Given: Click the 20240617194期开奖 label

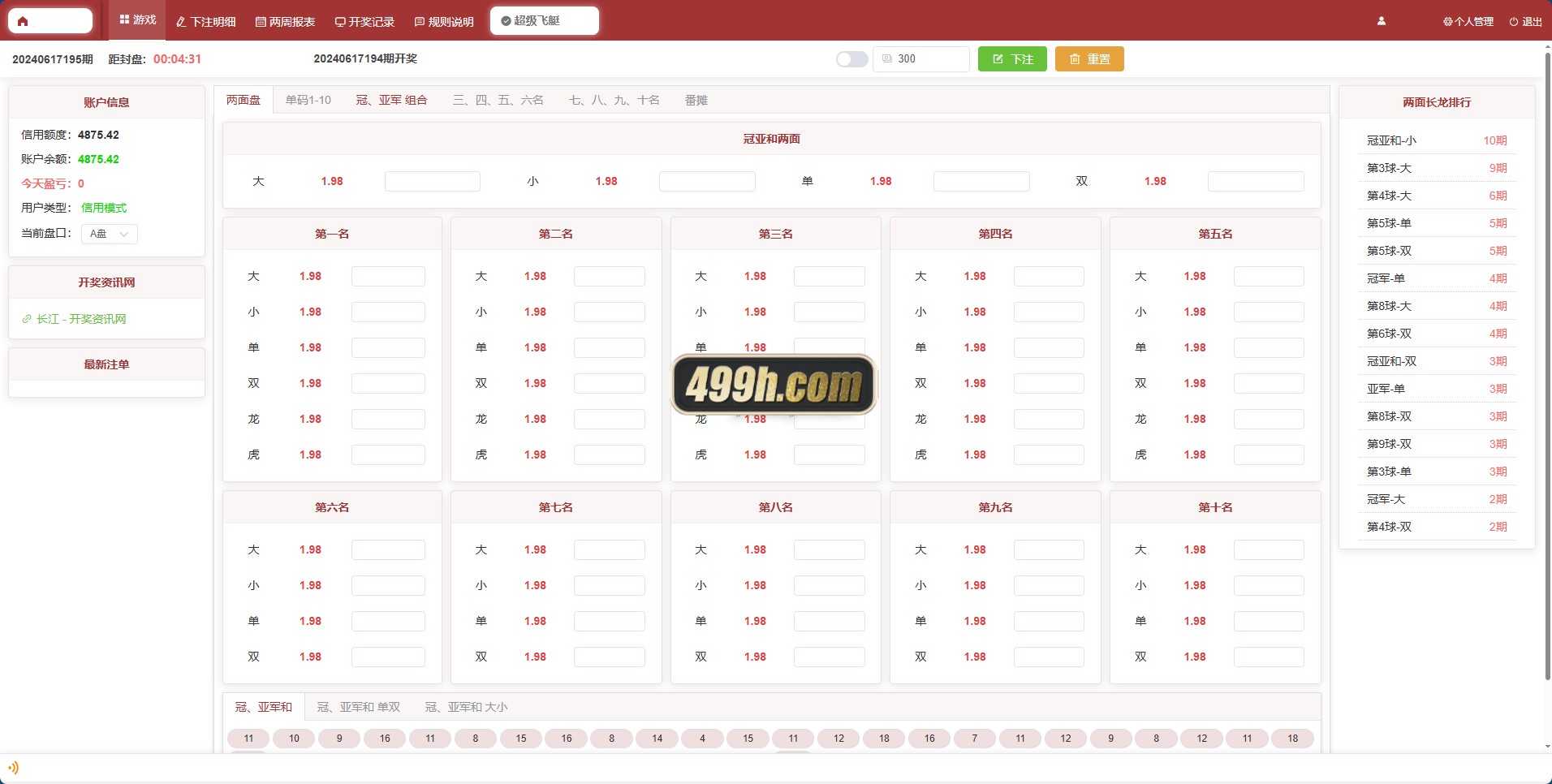Looking at the screenshot, I should click(365, 58).
